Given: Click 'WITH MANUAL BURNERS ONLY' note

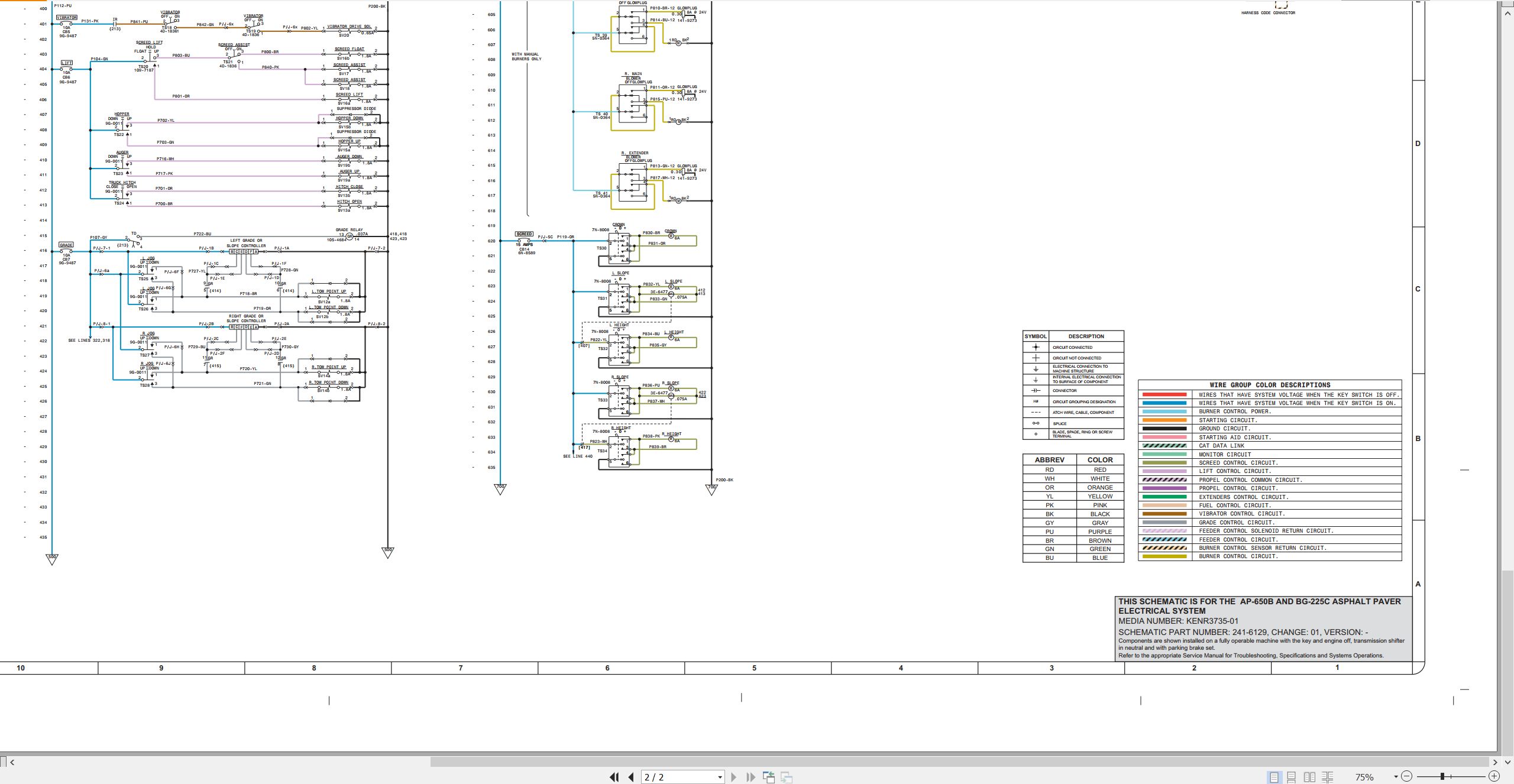Looking at the screenshot, I should pos(526,57).
